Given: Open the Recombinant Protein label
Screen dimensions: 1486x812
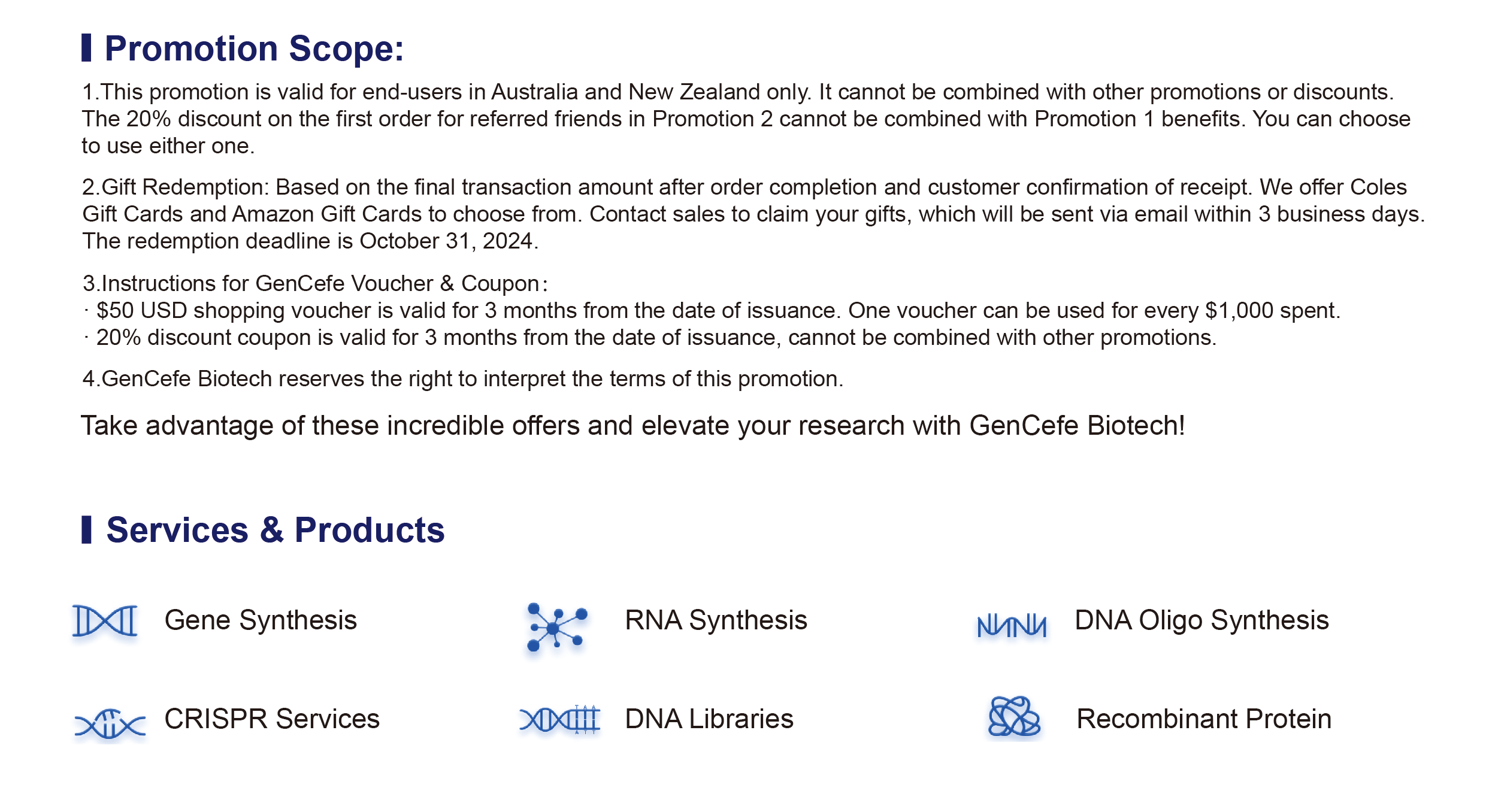Looking at the screenshot, I should click(1204, 719).
